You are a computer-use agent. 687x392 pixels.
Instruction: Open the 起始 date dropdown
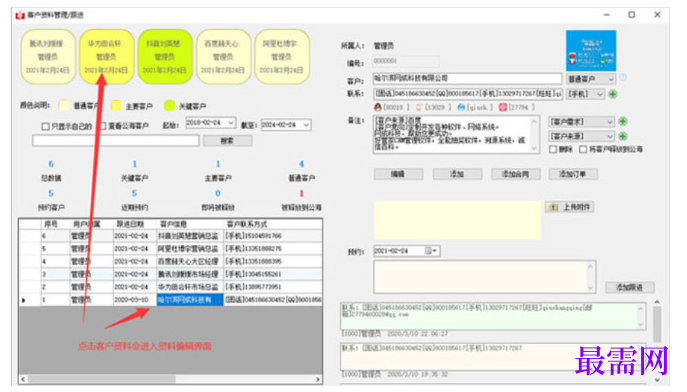coord(231,123)
